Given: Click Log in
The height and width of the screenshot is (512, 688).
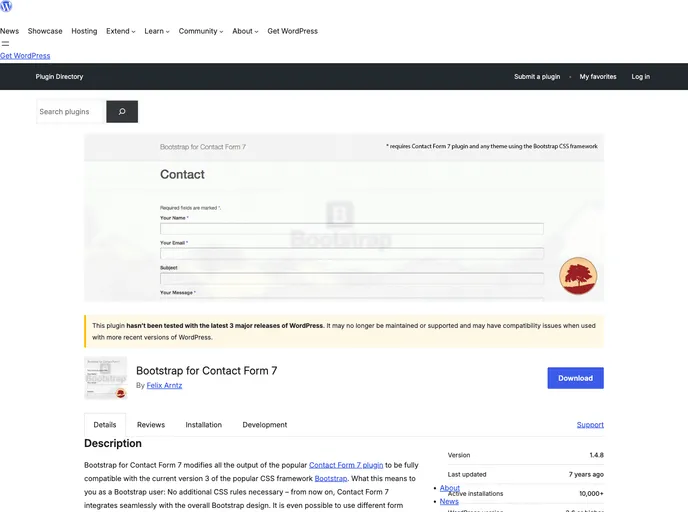Looking at the screenshot, I should tap(641, 76).
